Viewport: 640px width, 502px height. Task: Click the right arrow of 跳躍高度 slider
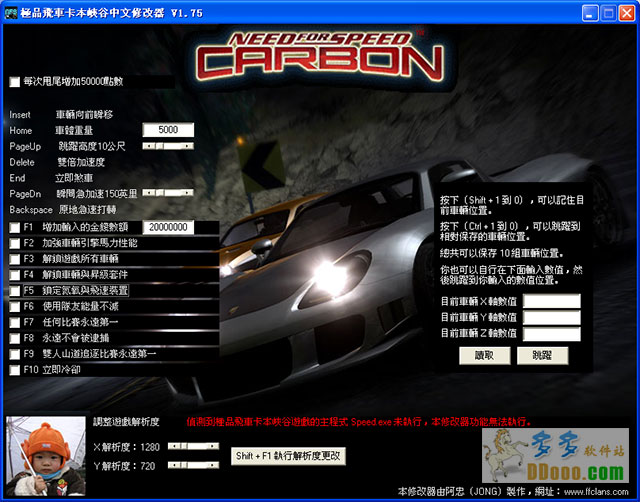188,146
